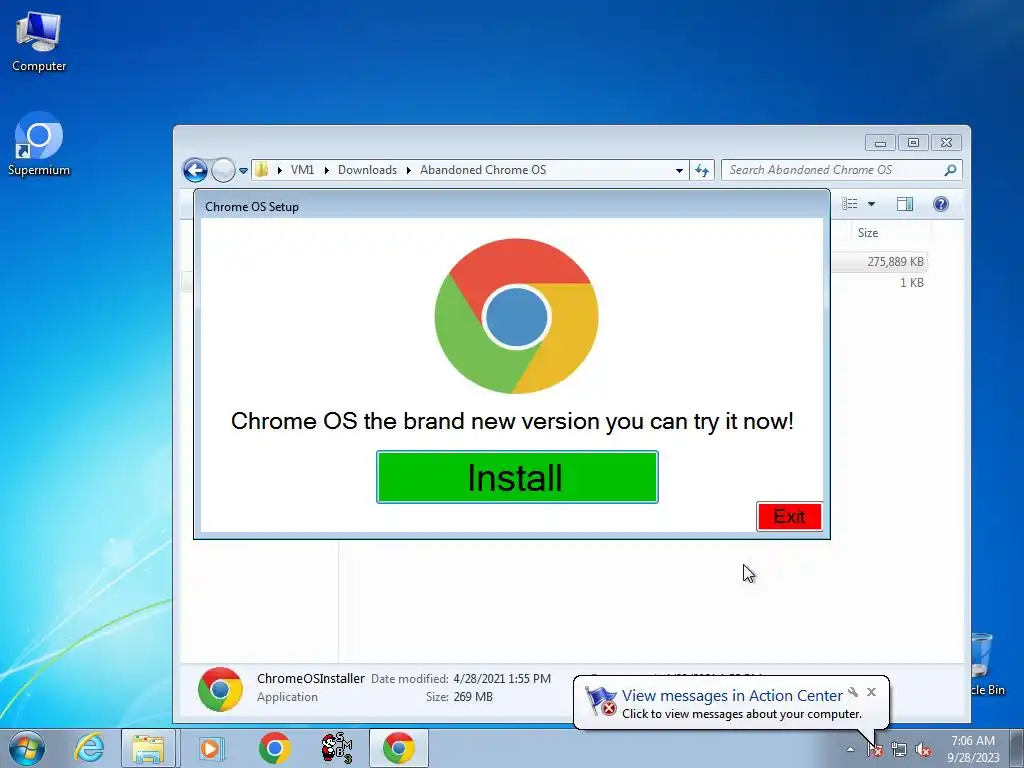Click the network tray icon
The height and width of the screenshot is (768, 1024).
coord(899,750)
